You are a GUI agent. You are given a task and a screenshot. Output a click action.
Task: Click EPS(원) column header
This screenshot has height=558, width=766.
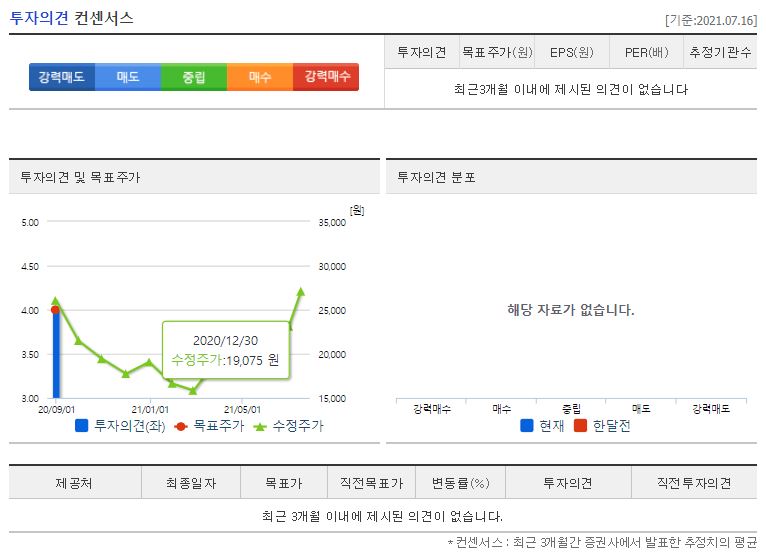[x=572, y=52]
